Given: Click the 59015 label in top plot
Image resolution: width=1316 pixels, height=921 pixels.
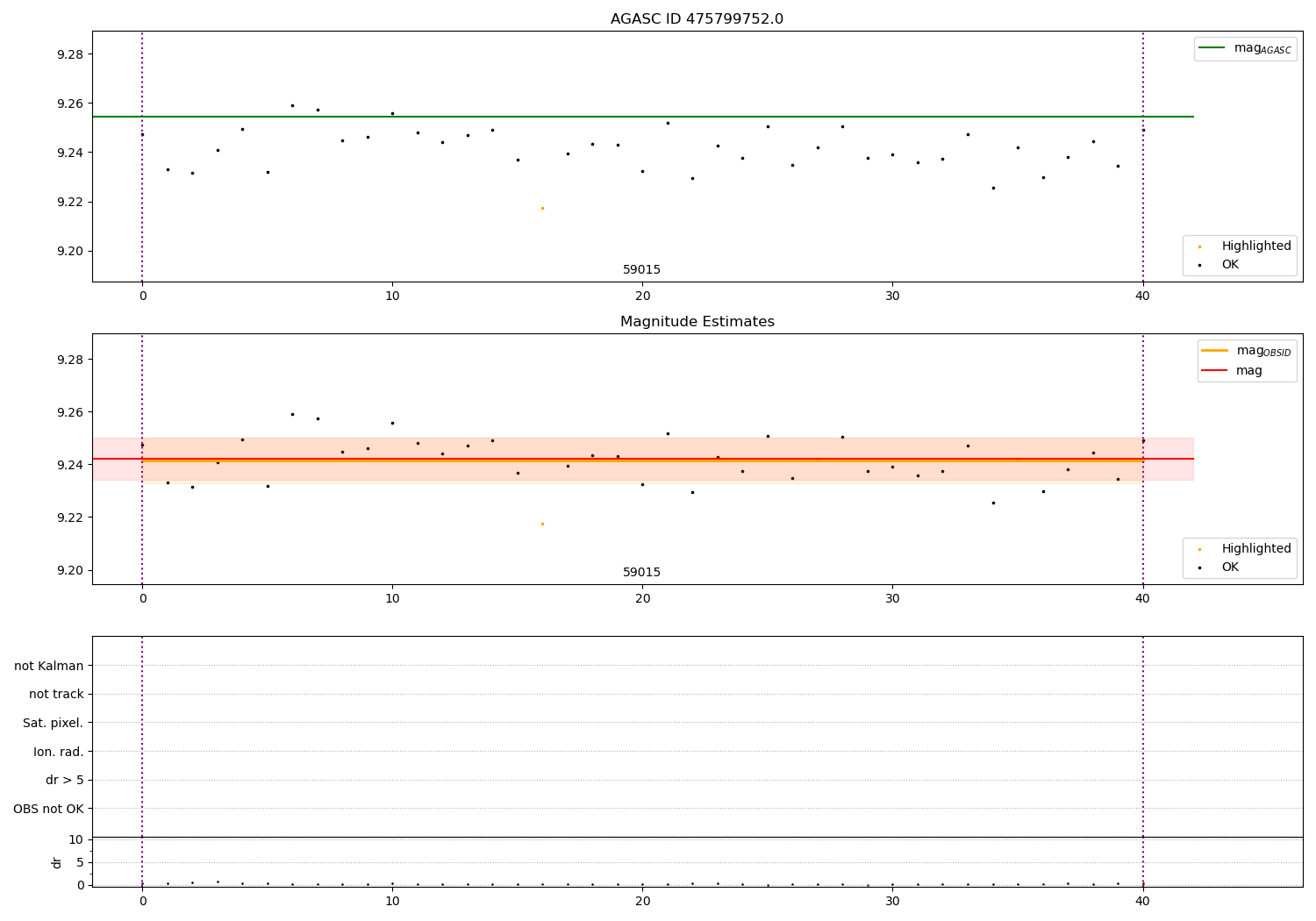Looking at the screenshot, I should [x=641, y=270].
